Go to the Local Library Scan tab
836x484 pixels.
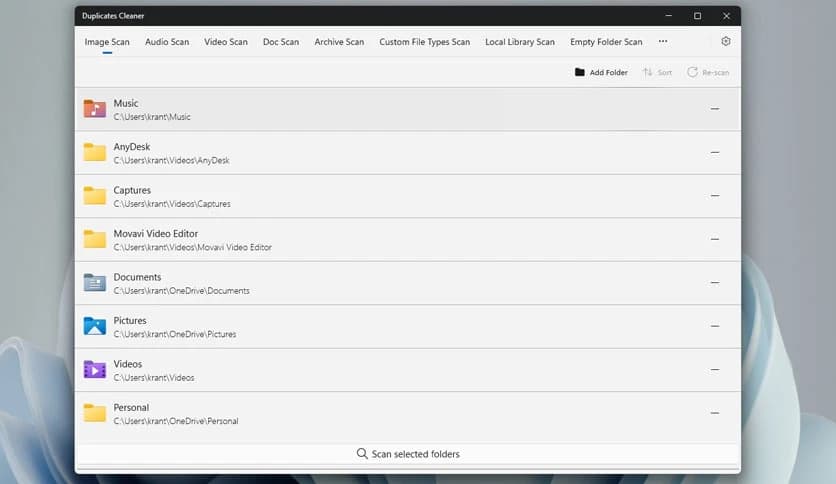pyautogui.click(x=520, y=42)
